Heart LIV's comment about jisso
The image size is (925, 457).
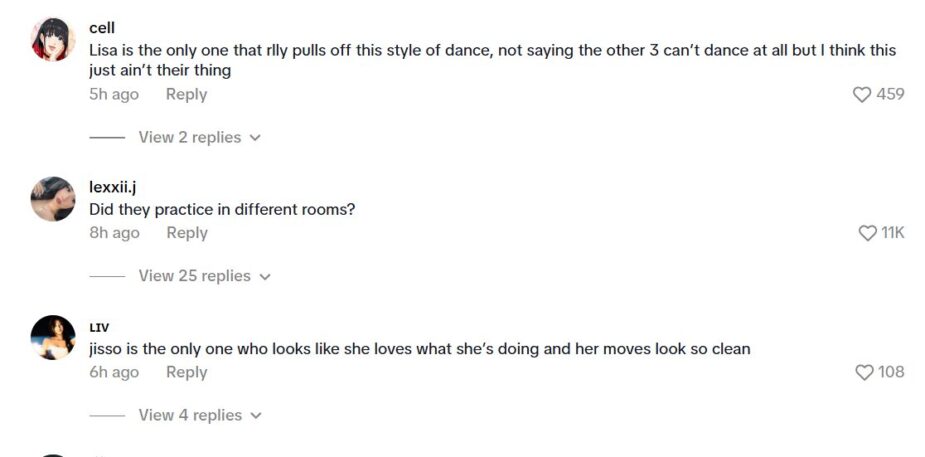point(865,372)
